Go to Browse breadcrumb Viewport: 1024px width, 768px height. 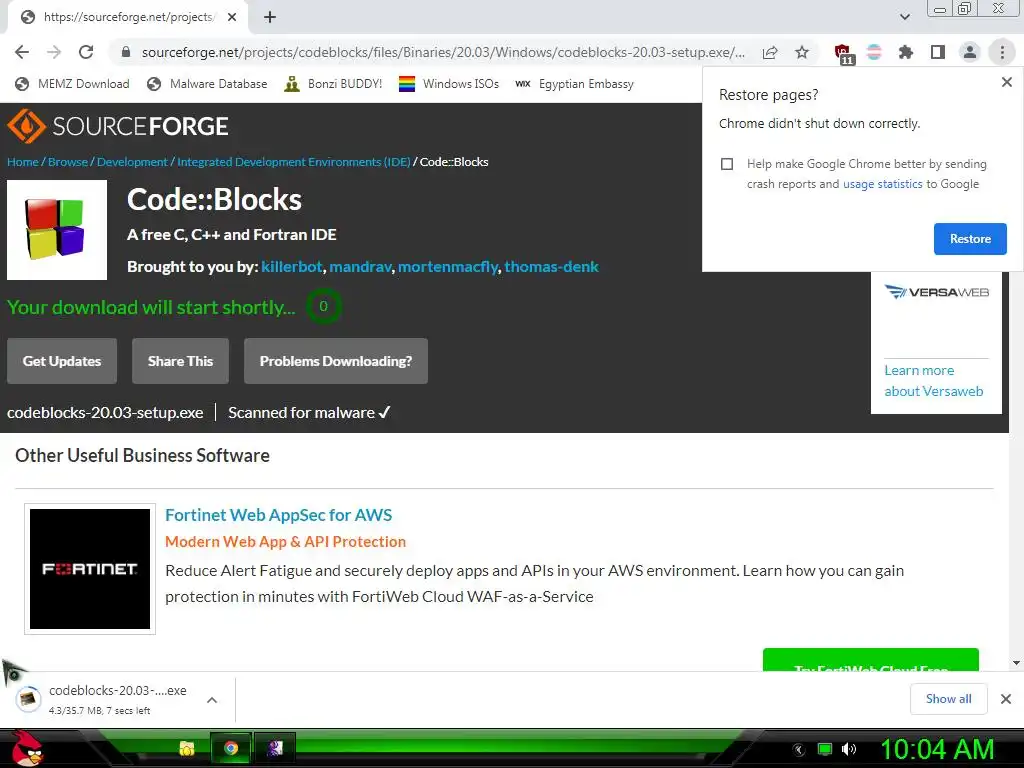pyautogui.click(x=68, y=162)
